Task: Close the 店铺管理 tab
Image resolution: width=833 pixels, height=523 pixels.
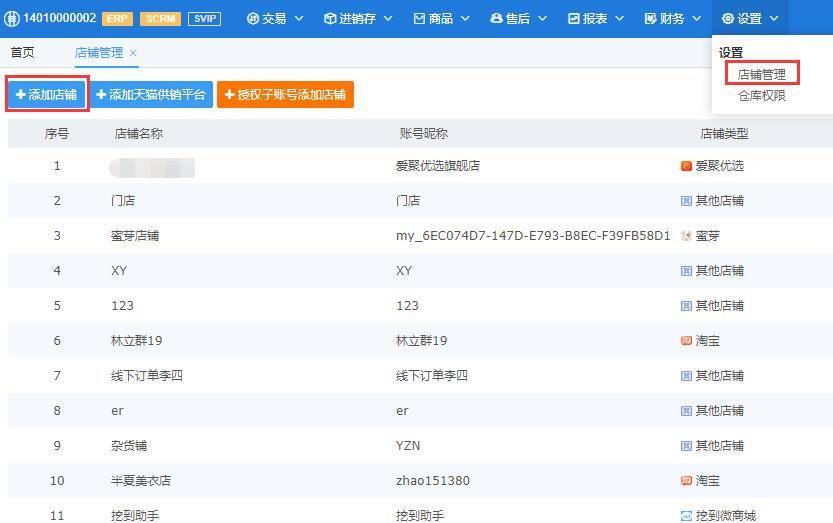Action: click(x=133, y=53)
